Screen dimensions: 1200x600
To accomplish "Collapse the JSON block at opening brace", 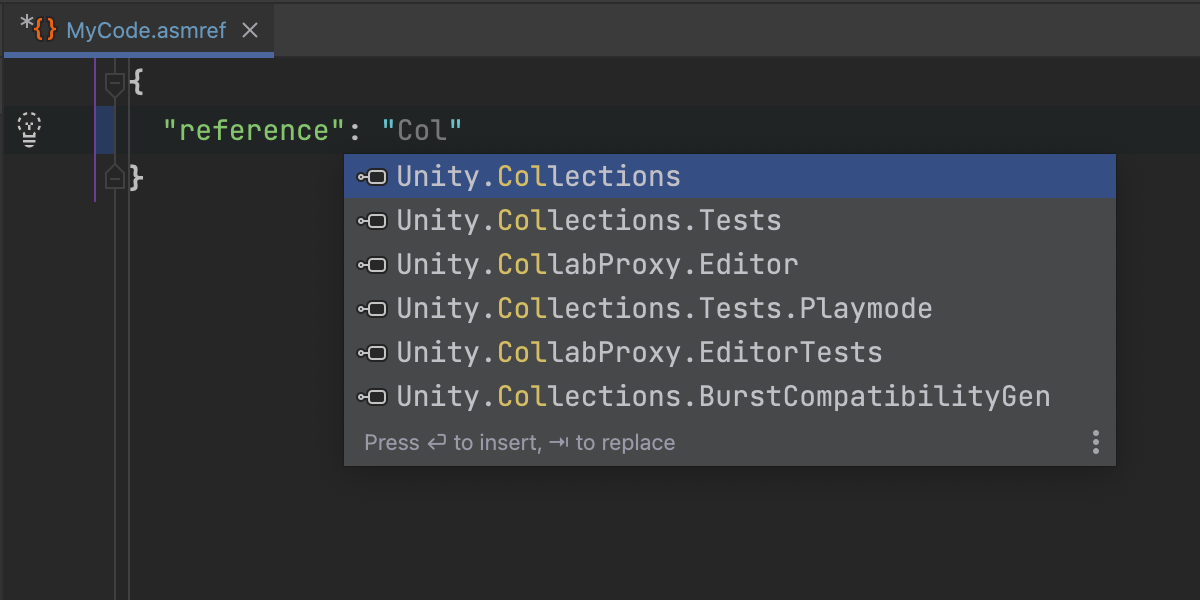I will click(115, 84).
